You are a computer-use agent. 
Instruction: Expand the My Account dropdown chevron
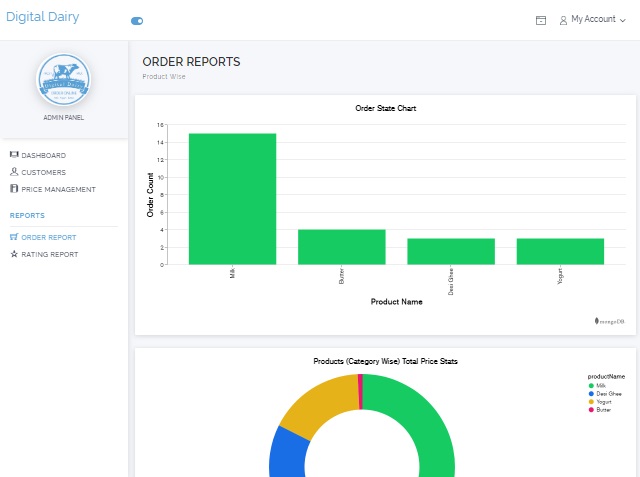(x=622, y=20)
